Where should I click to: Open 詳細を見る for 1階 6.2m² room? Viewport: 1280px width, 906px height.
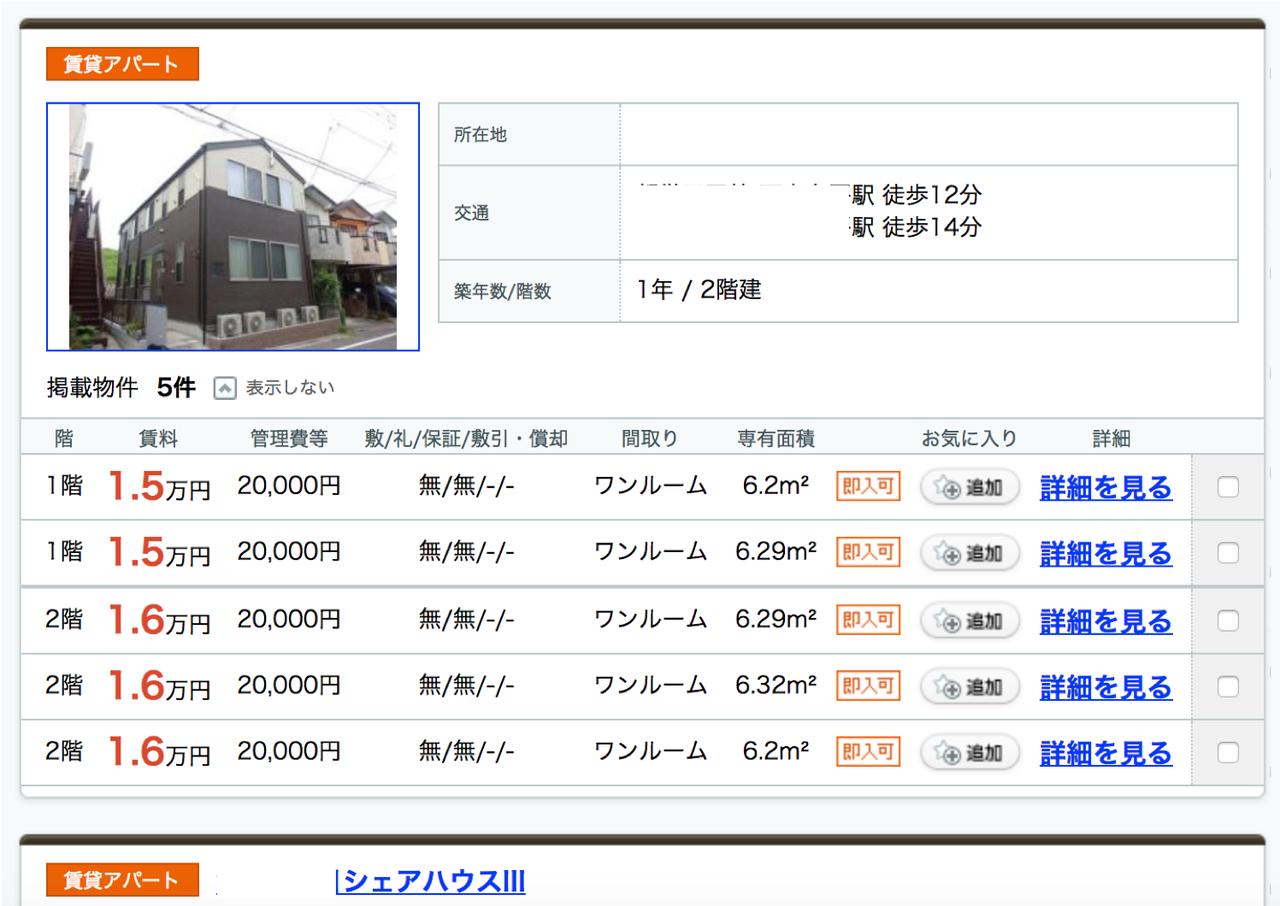(x=1106, y=488)
